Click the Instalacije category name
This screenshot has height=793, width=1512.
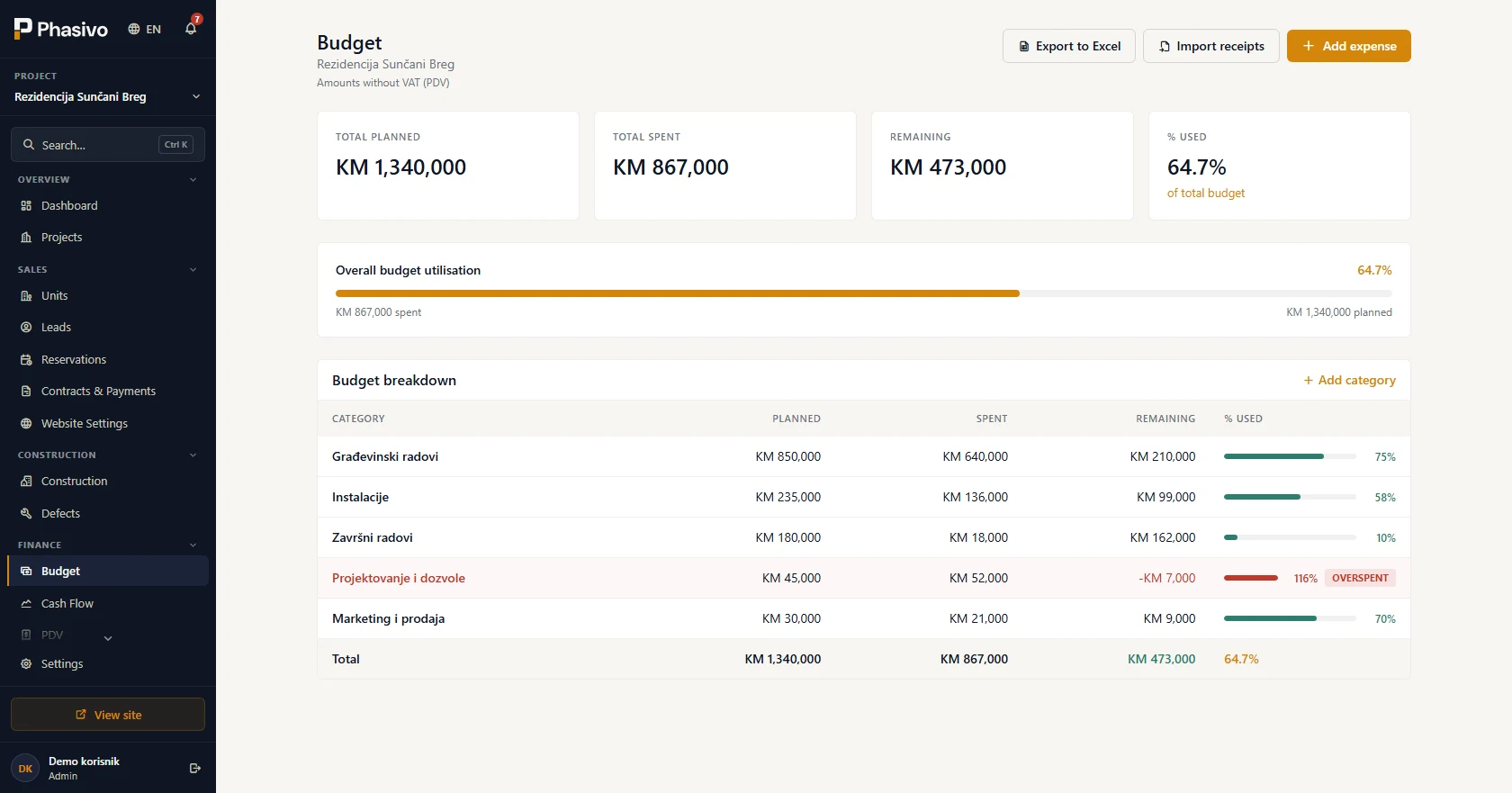tap(361, 497)
